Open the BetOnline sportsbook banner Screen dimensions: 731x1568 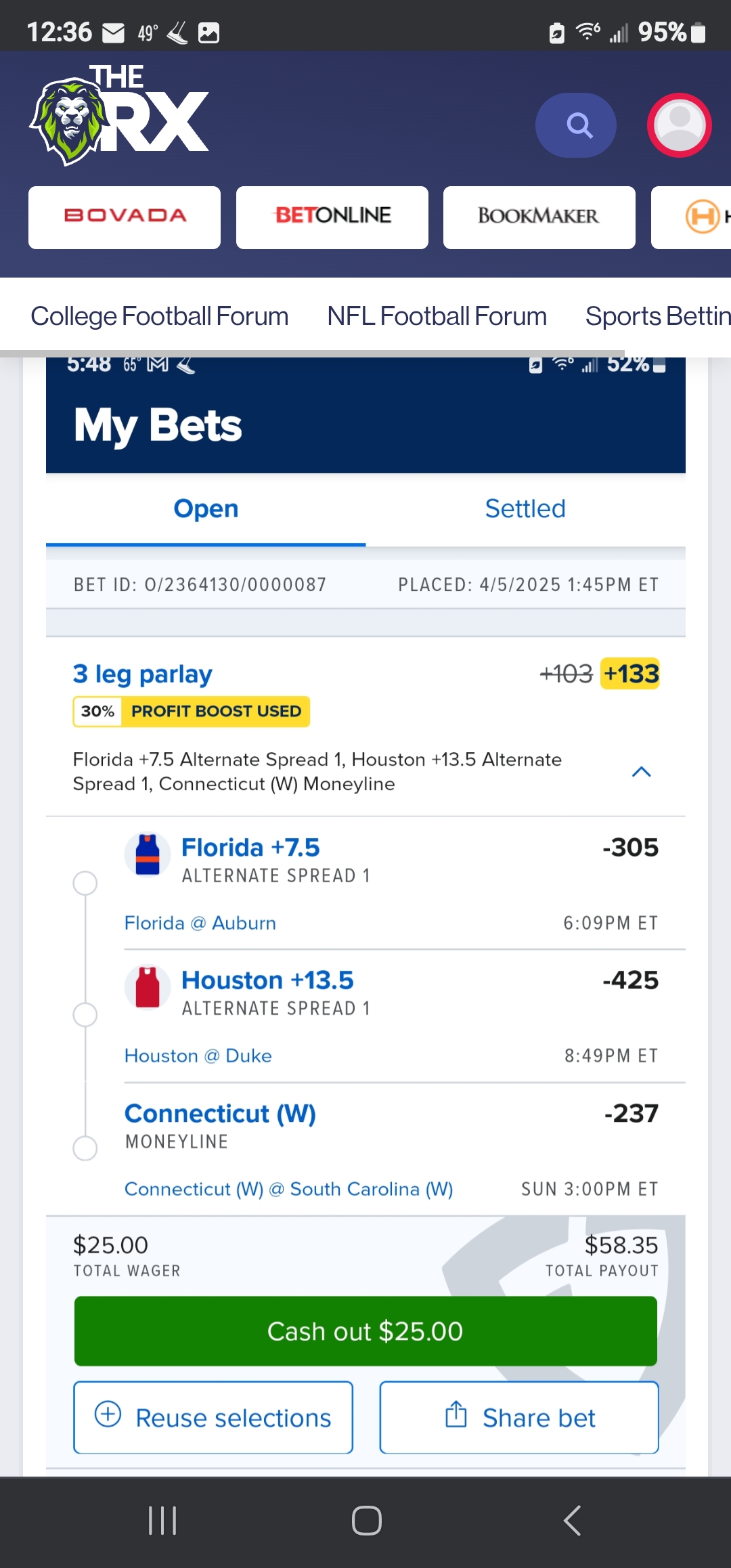coord(332,217)
